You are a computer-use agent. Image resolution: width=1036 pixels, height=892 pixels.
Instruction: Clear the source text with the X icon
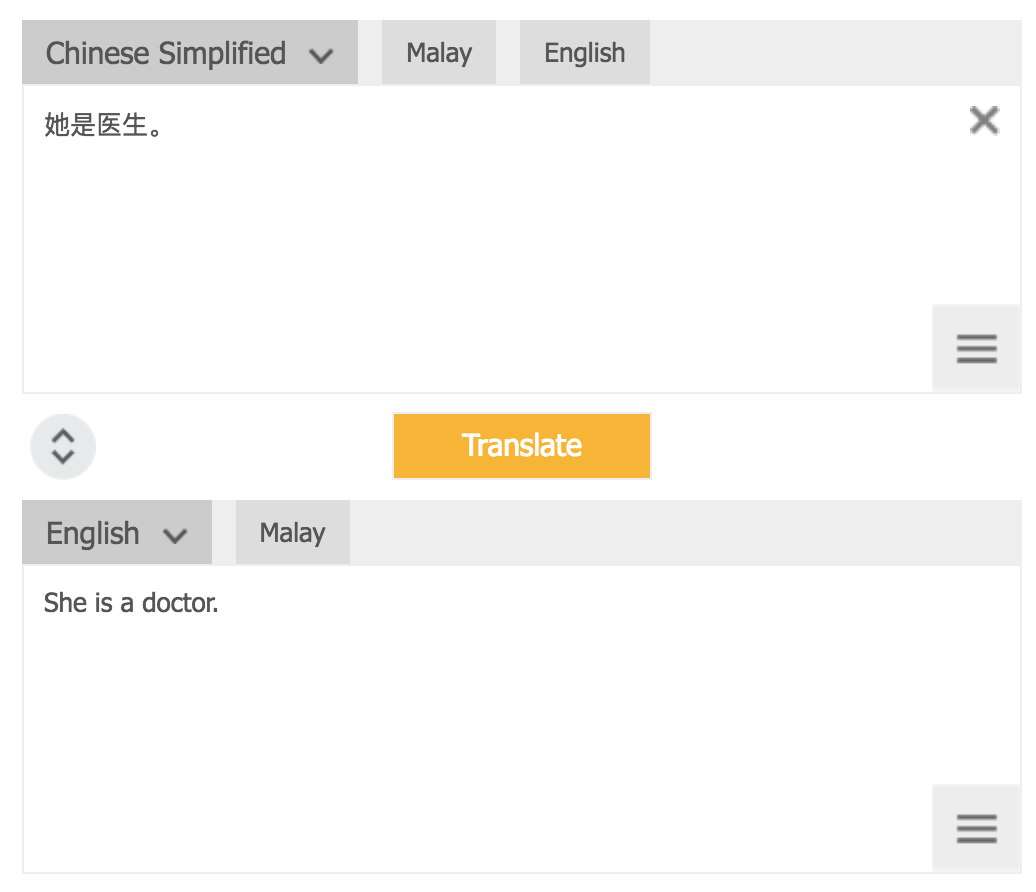[x=984, y=121]
